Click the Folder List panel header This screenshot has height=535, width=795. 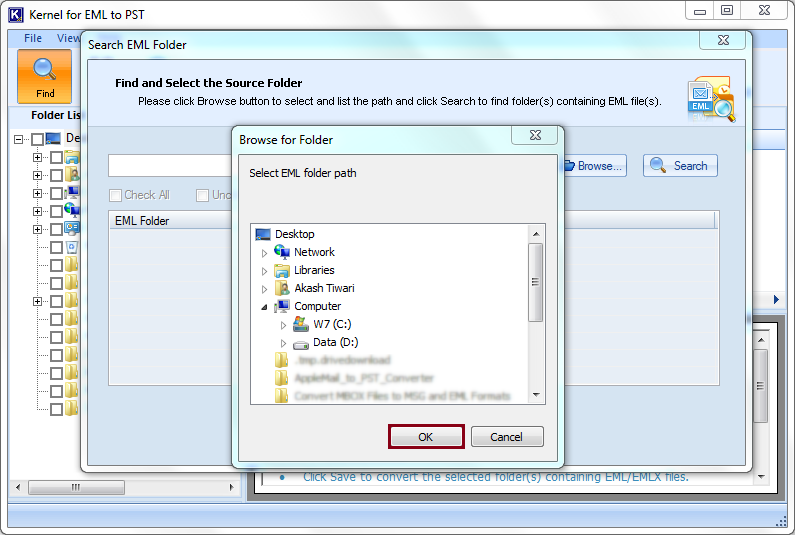coord(56,115)
